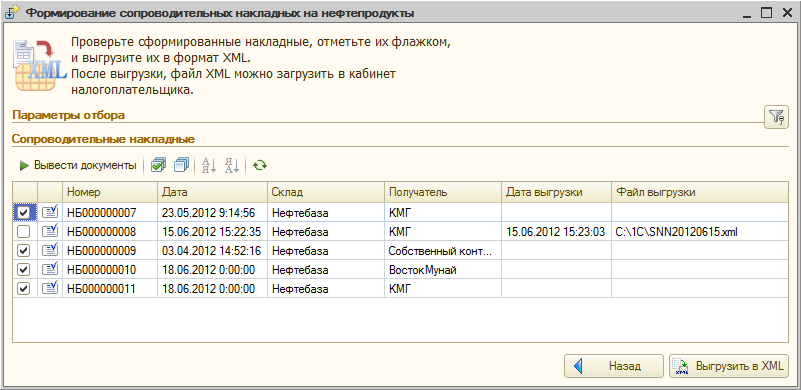Click the Назад button
The height and width of the screenshot is (390, 801).
click(614, 366)
